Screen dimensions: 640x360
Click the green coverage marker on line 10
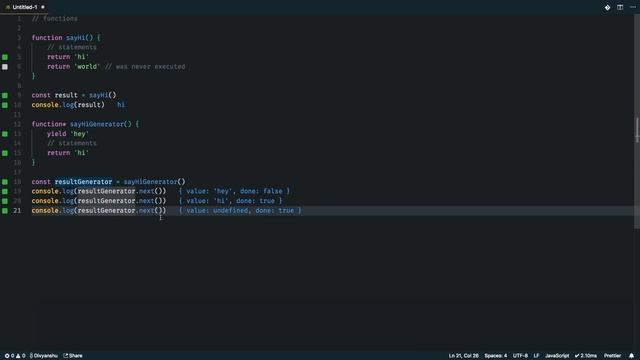(5, 105)
